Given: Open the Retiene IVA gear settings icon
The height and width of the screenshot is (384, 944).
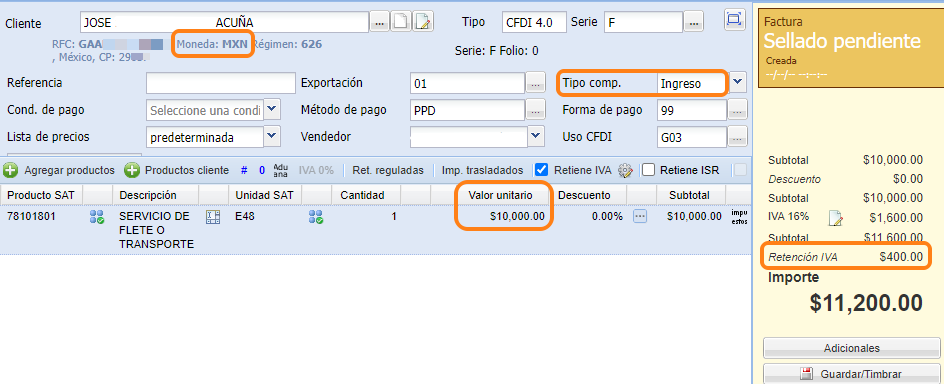Looking at the screenshot, I should (x=625, y=170).
